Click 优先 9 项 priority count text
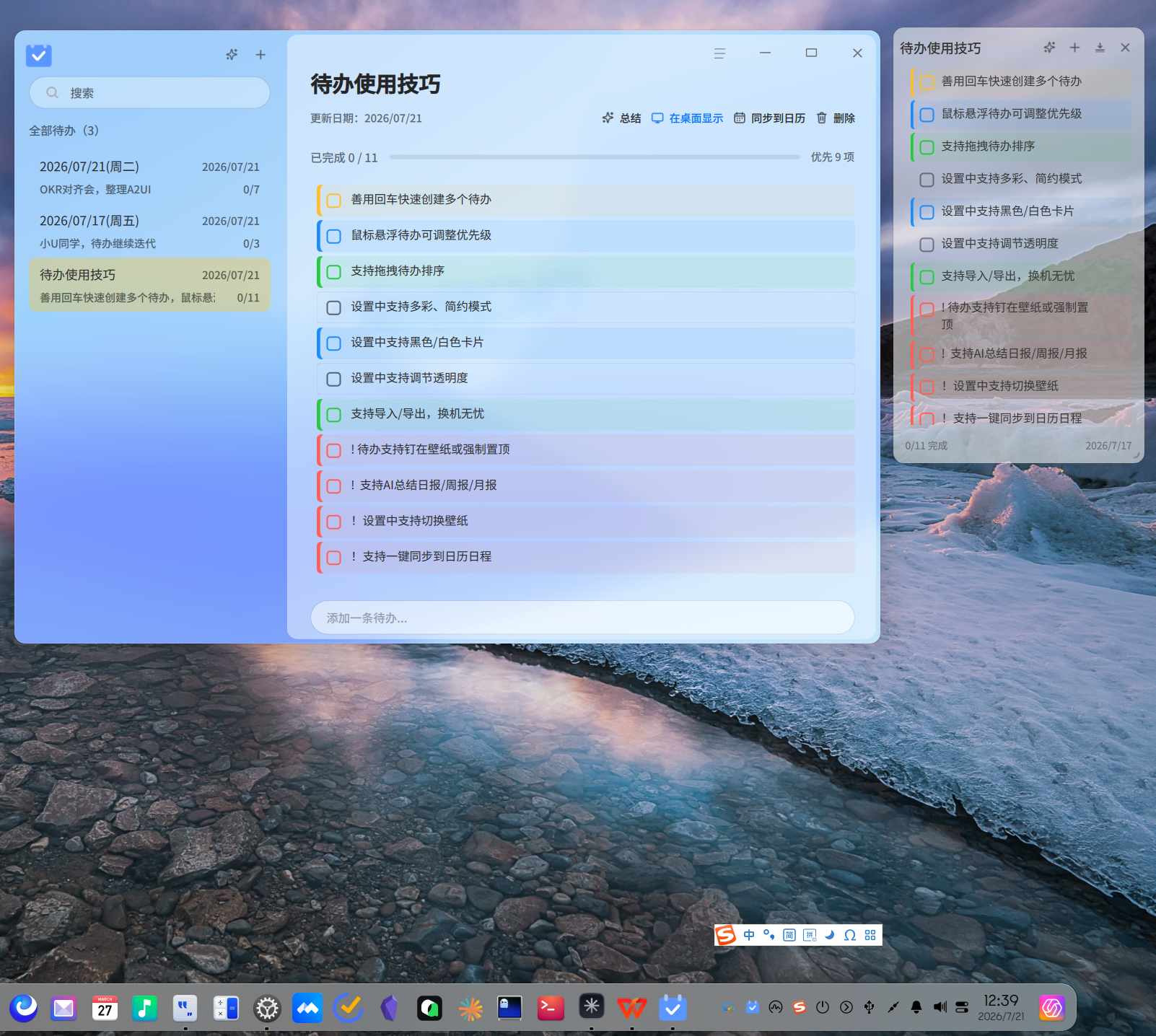 click(x=832, y=157)
